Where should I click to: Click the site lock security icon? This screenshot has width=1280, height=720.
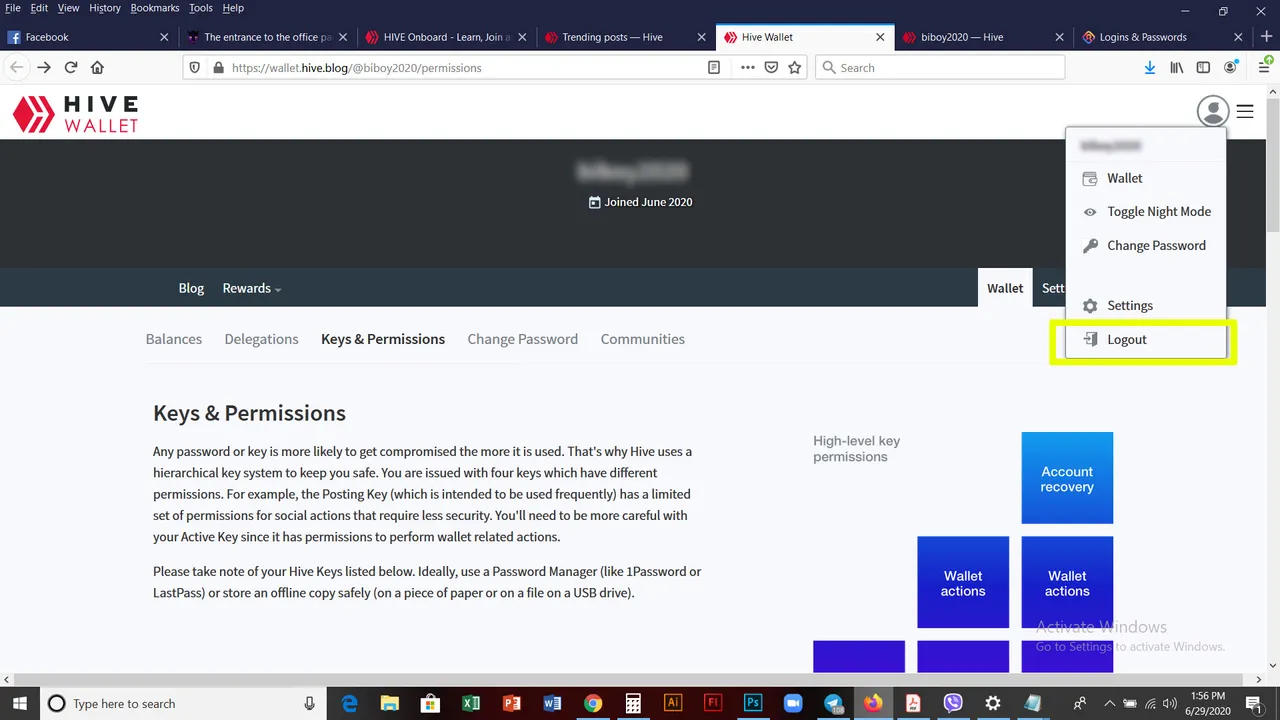(x=219, y=68)
